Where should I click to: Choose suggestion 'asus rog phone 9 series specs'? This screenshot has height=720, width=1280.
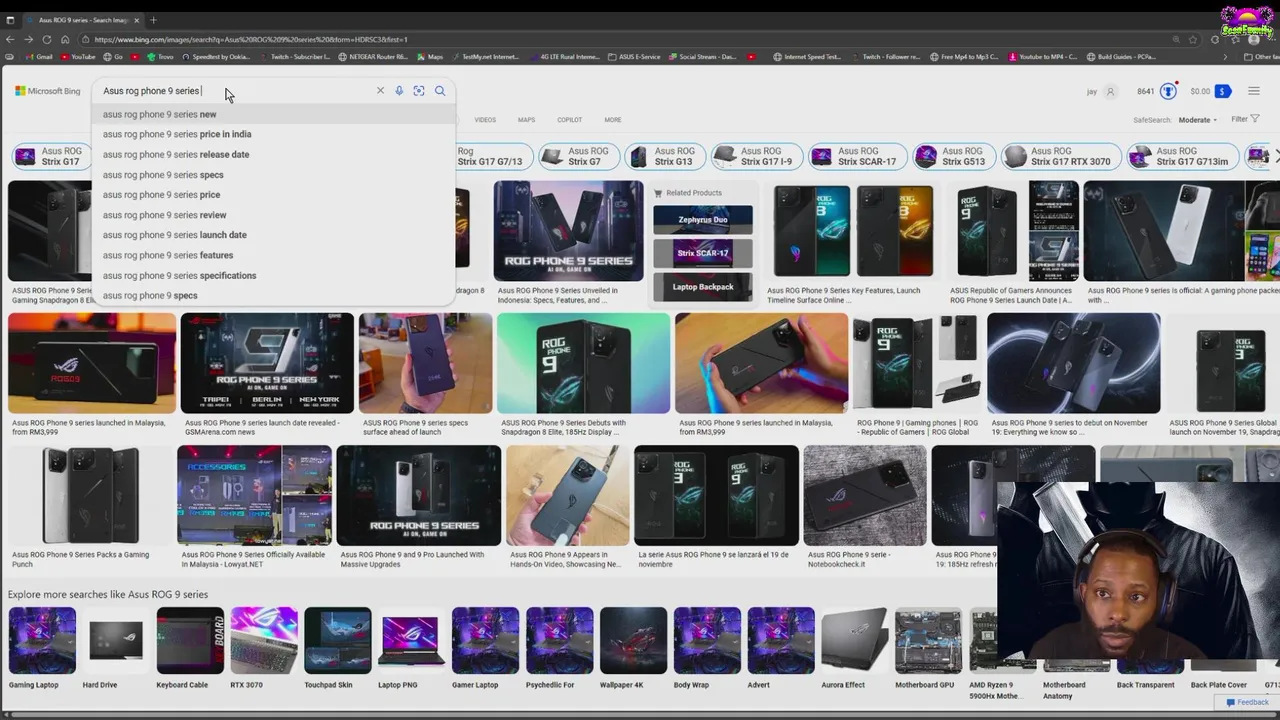coord(273,175)
